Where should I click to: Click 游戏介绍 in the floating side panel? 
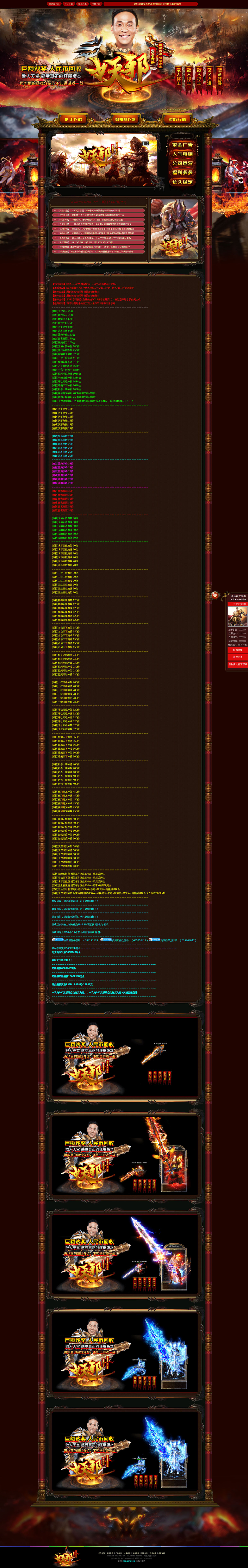[238, 649]
